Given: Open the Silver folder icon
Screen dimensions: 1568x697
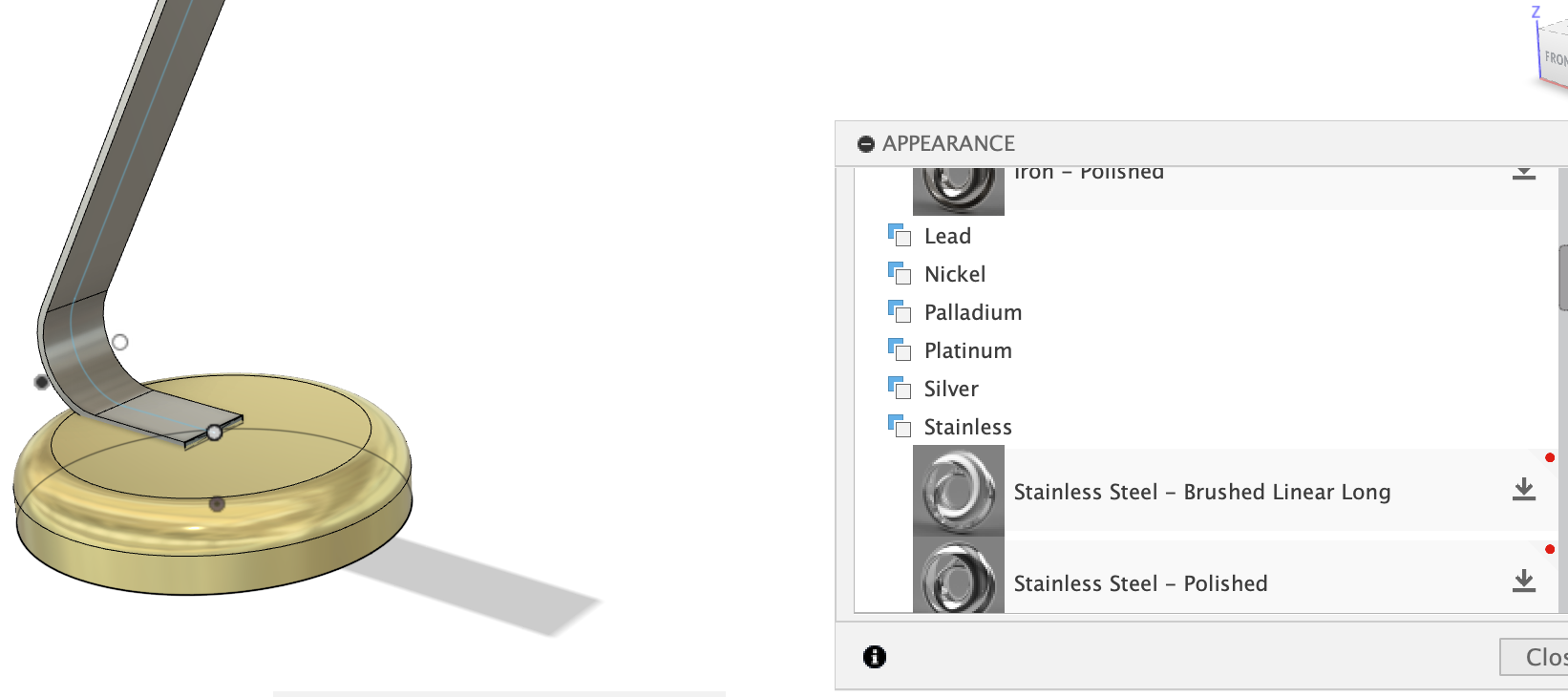Looking at the screenshot, I should pyautogui.click(x=900, y=388).
